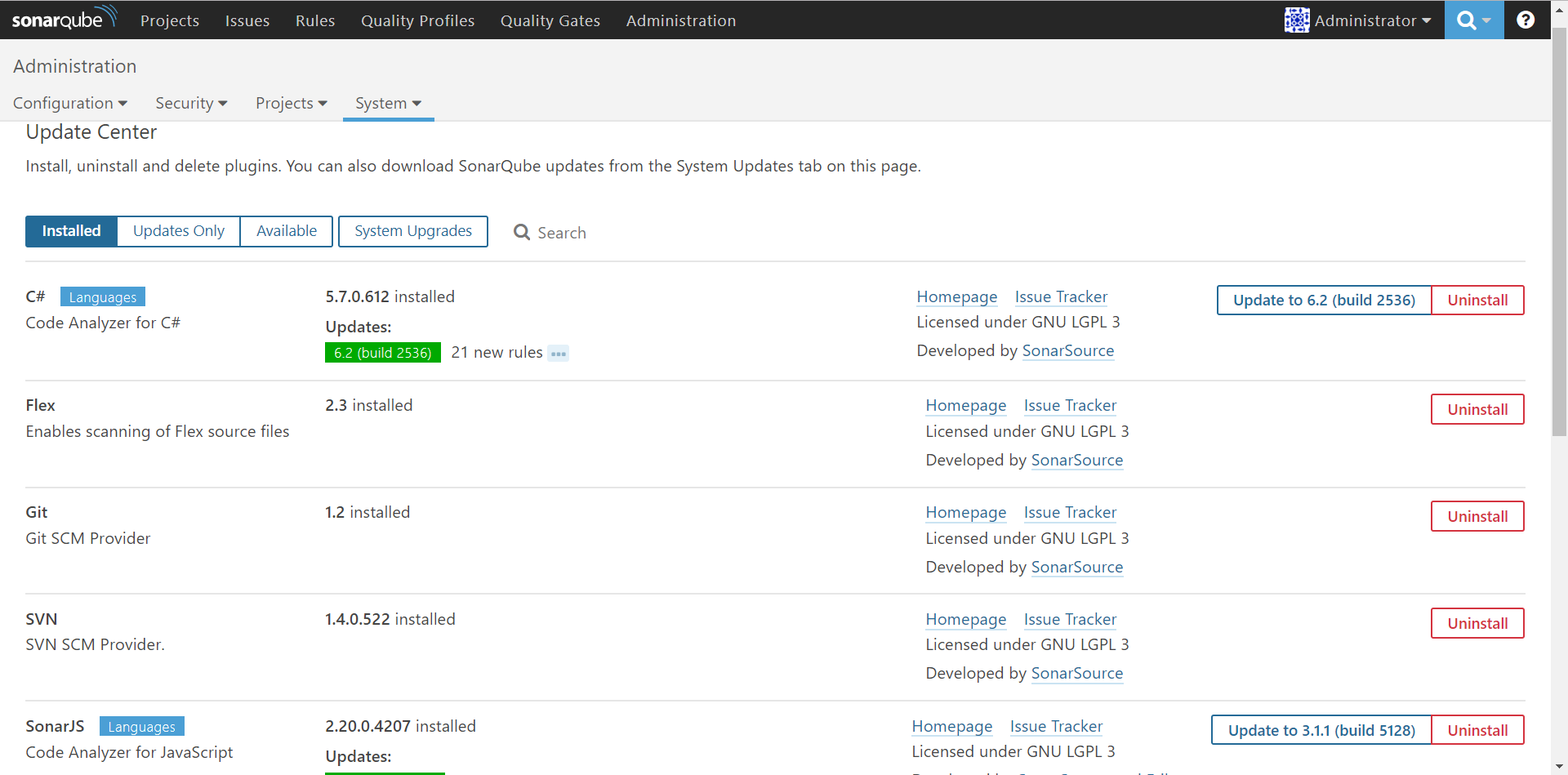Select the Installed filter tab

coord(71,231)
